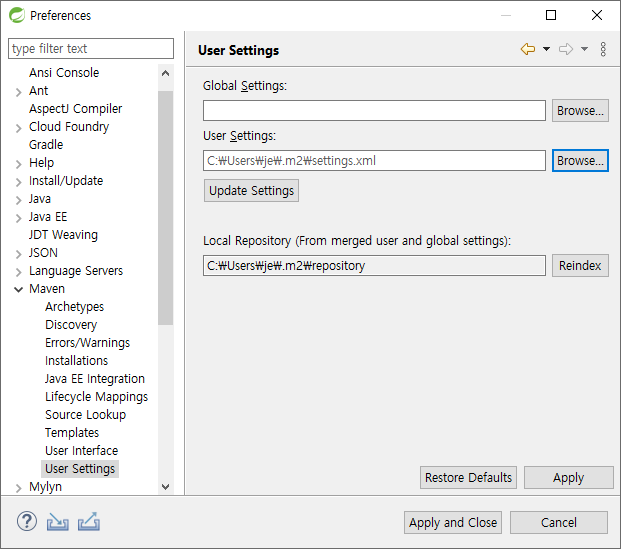Viewport: 621px width, 549px height.
Task: Expand the Cloud Foundry node
Action: 19,127
